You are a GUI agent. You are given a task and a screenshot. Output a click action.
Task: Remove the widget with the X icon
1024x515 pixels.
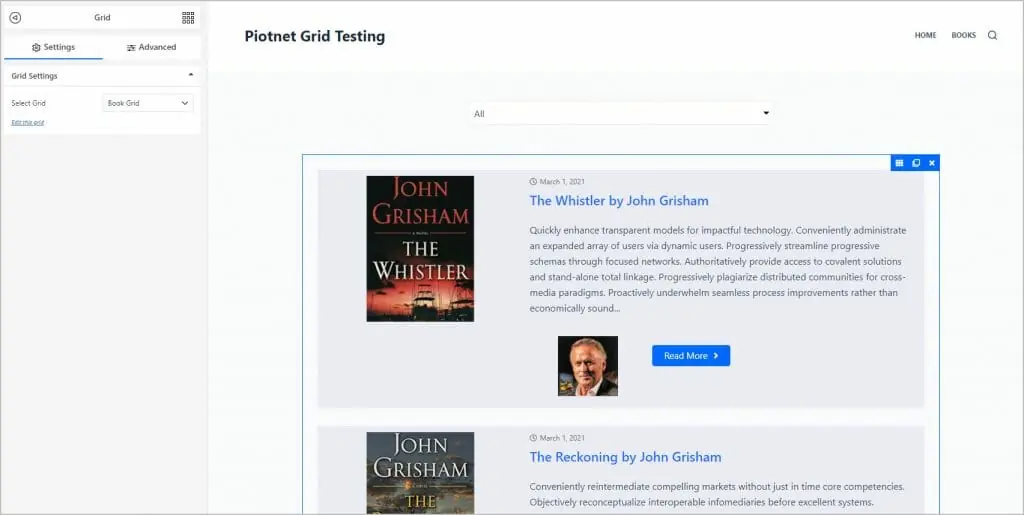[x=932, y=163]
